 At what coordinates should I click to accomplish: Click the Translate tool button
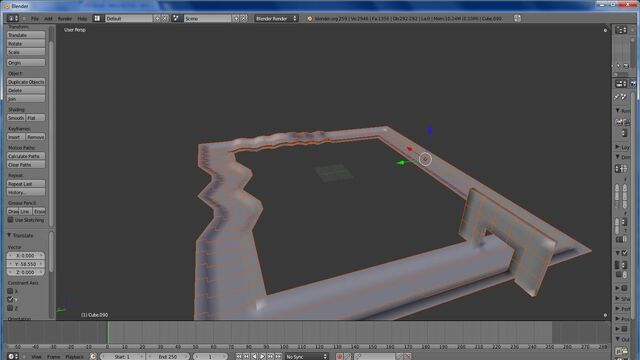tap(26, 35)
